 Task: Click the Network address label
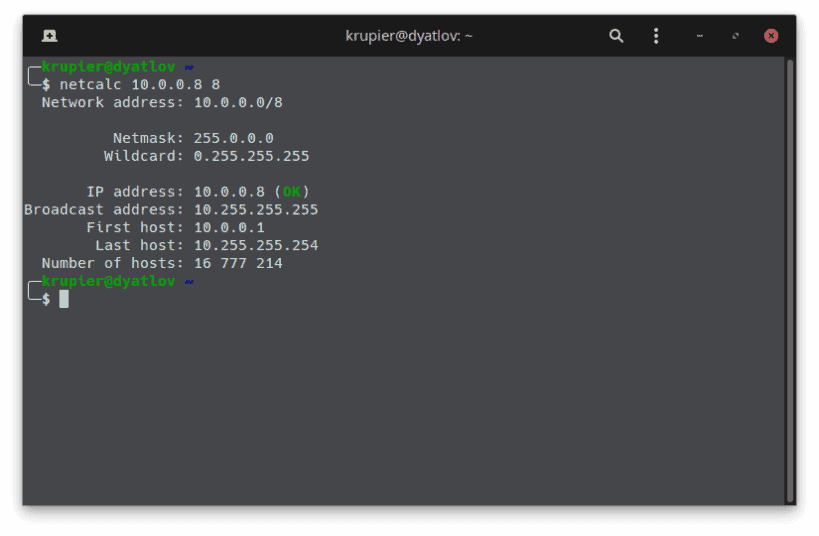(x=112, y=102)
